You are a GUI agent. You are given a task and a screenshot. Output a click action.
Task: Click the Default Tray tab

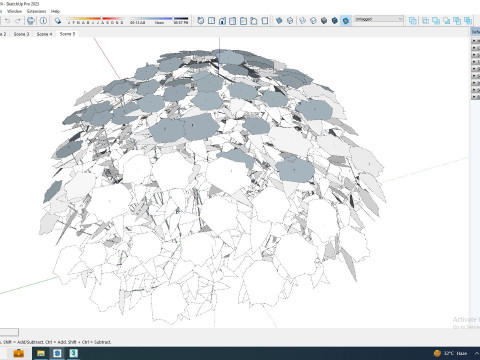[476, 32]
